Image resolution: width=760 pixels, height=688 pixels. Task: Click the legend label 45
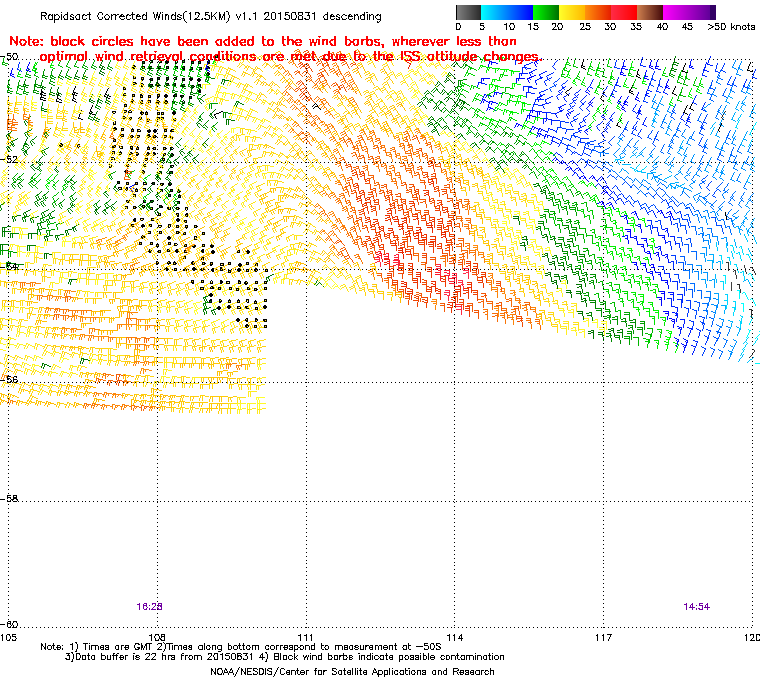point(687,27)
